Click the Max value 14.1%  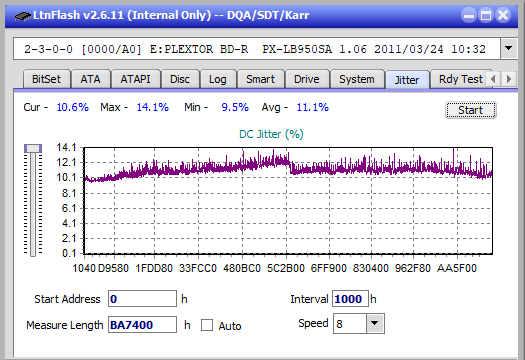(x=152, y=107)
